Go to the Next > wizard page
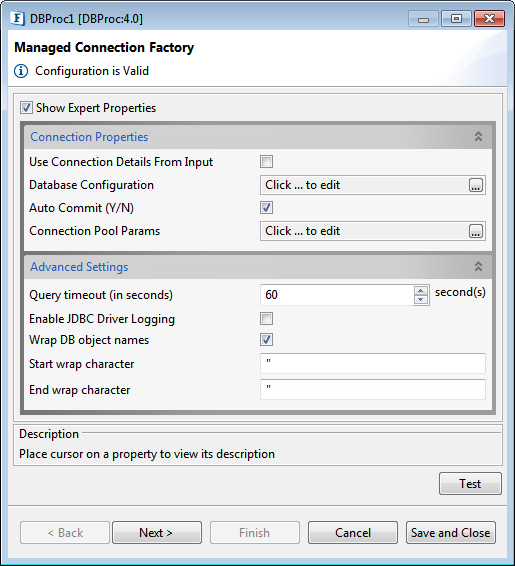 (x=157, y=532)
